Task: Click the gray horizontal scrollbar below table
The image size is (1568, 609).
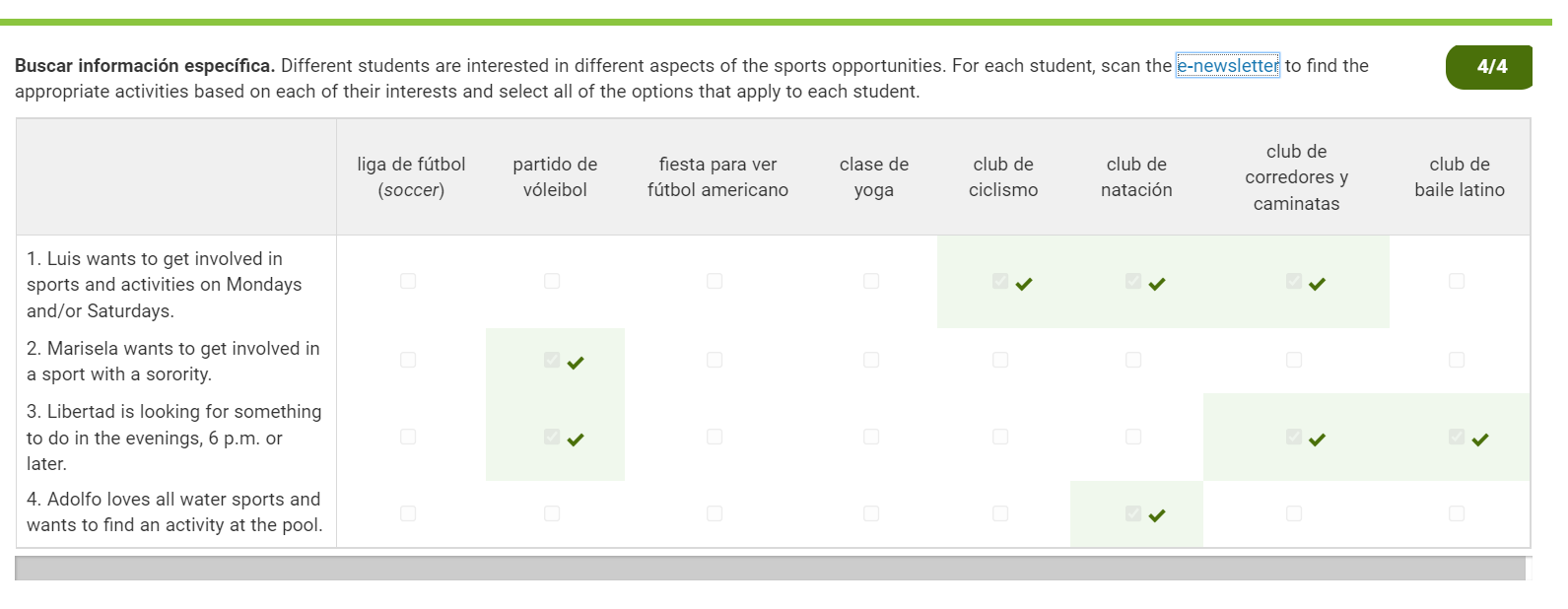Action: (x=770, y=569)
